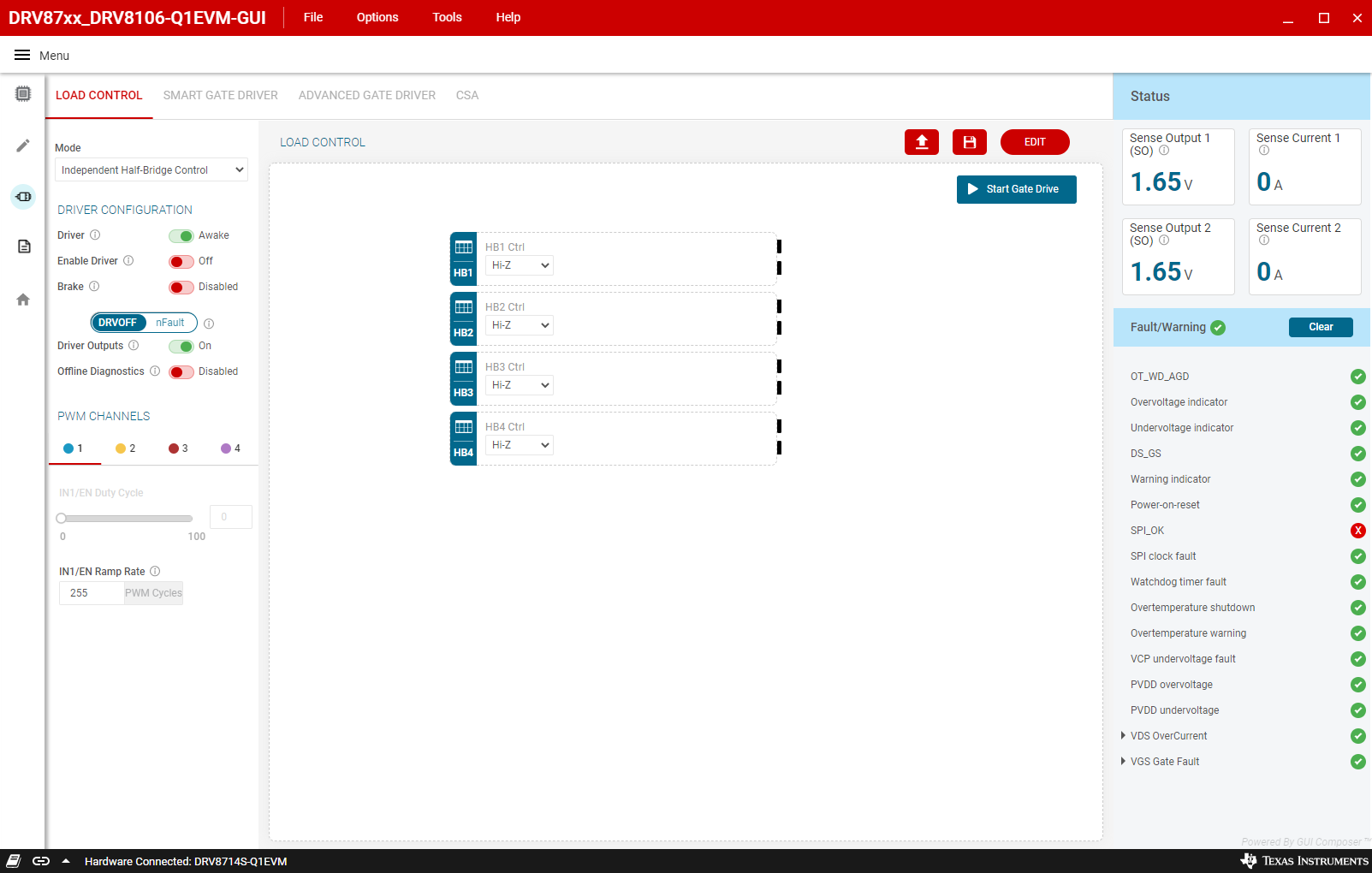Click the Start Gate Drive button
This screenshot has height=873, width=1372.
point(1017,189)
